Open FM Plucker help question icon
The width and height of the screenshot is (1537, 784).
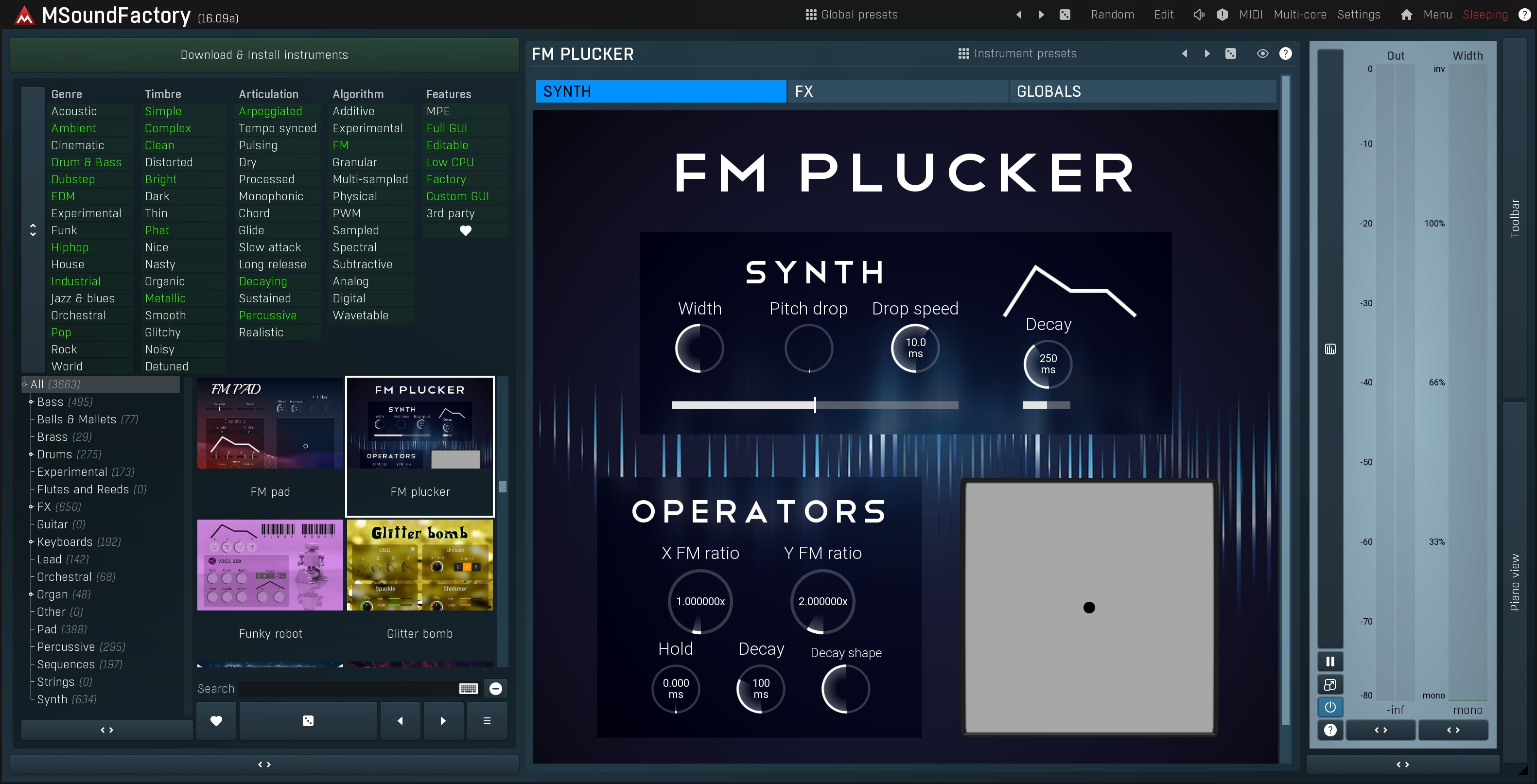tap(1286, 53)
